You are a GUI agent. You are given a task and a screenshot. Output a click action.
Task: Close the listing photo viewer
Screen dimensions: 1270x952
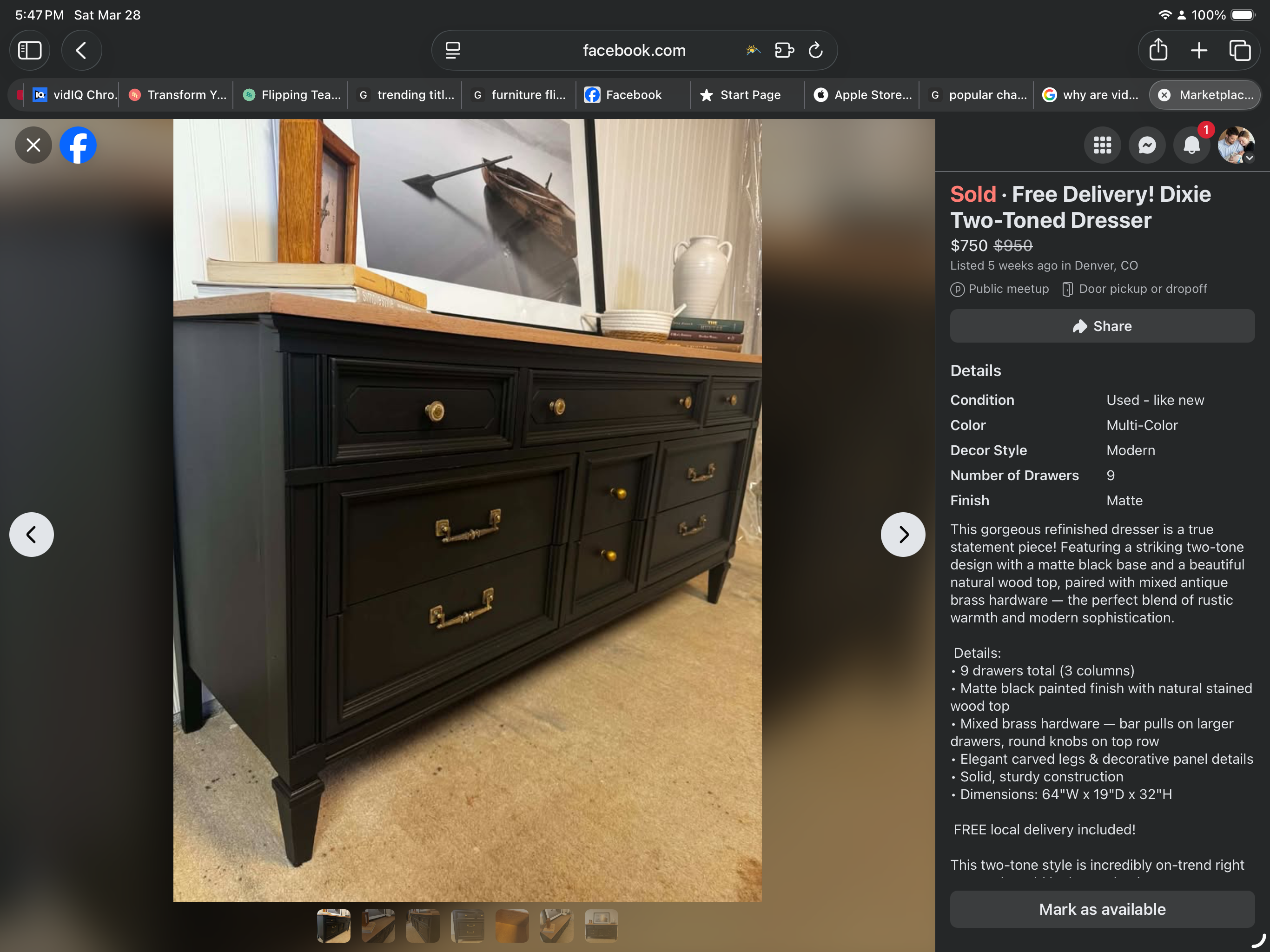click(33, 145)
